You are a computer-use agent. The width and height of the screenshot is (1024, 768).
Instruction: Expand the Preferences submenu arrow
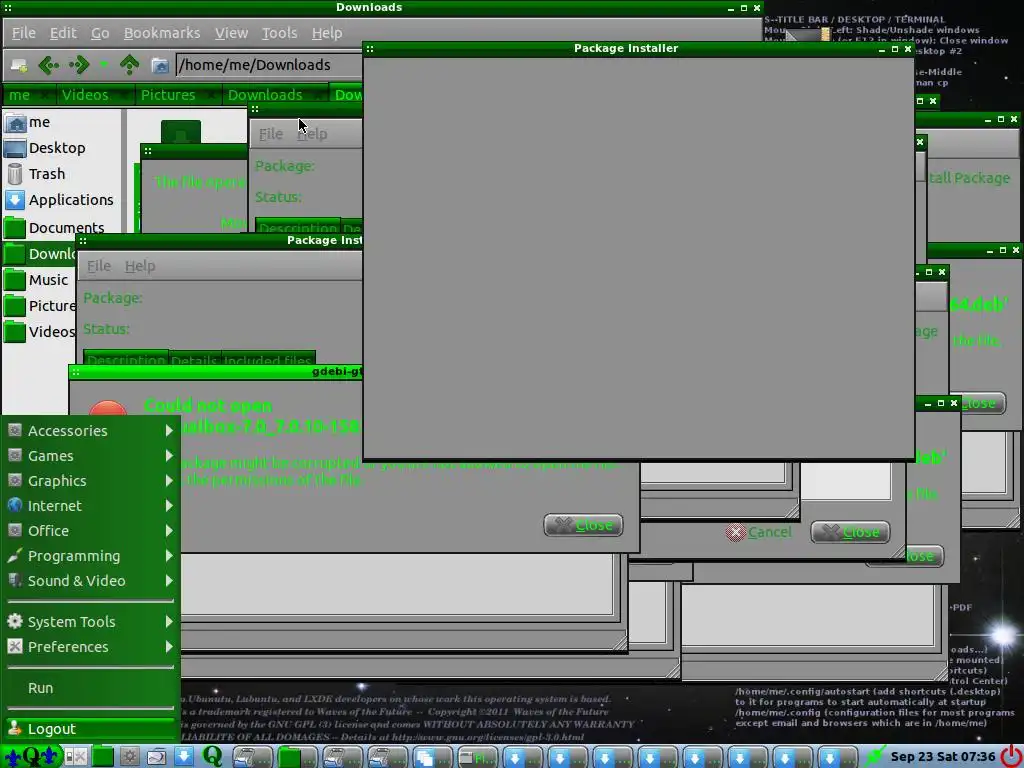pos(169,647)
